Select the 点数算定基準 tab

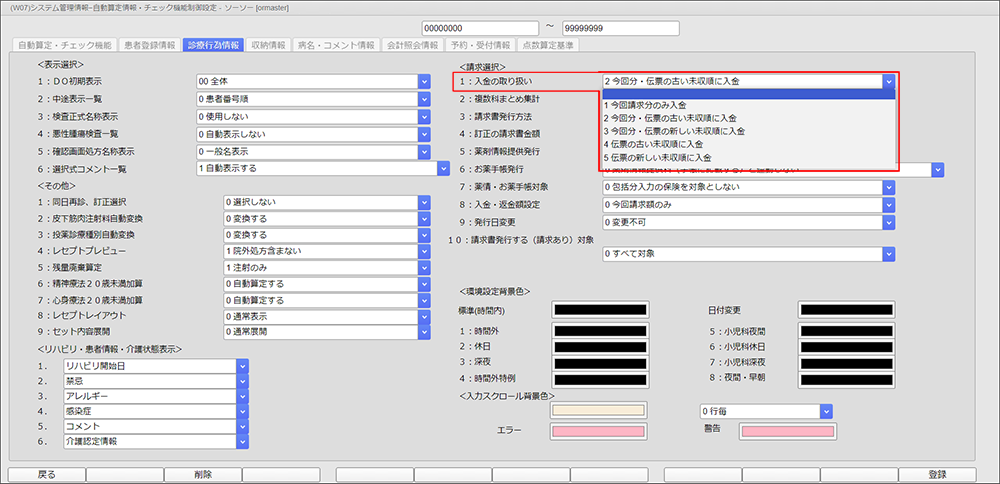[x=546, y=45]
